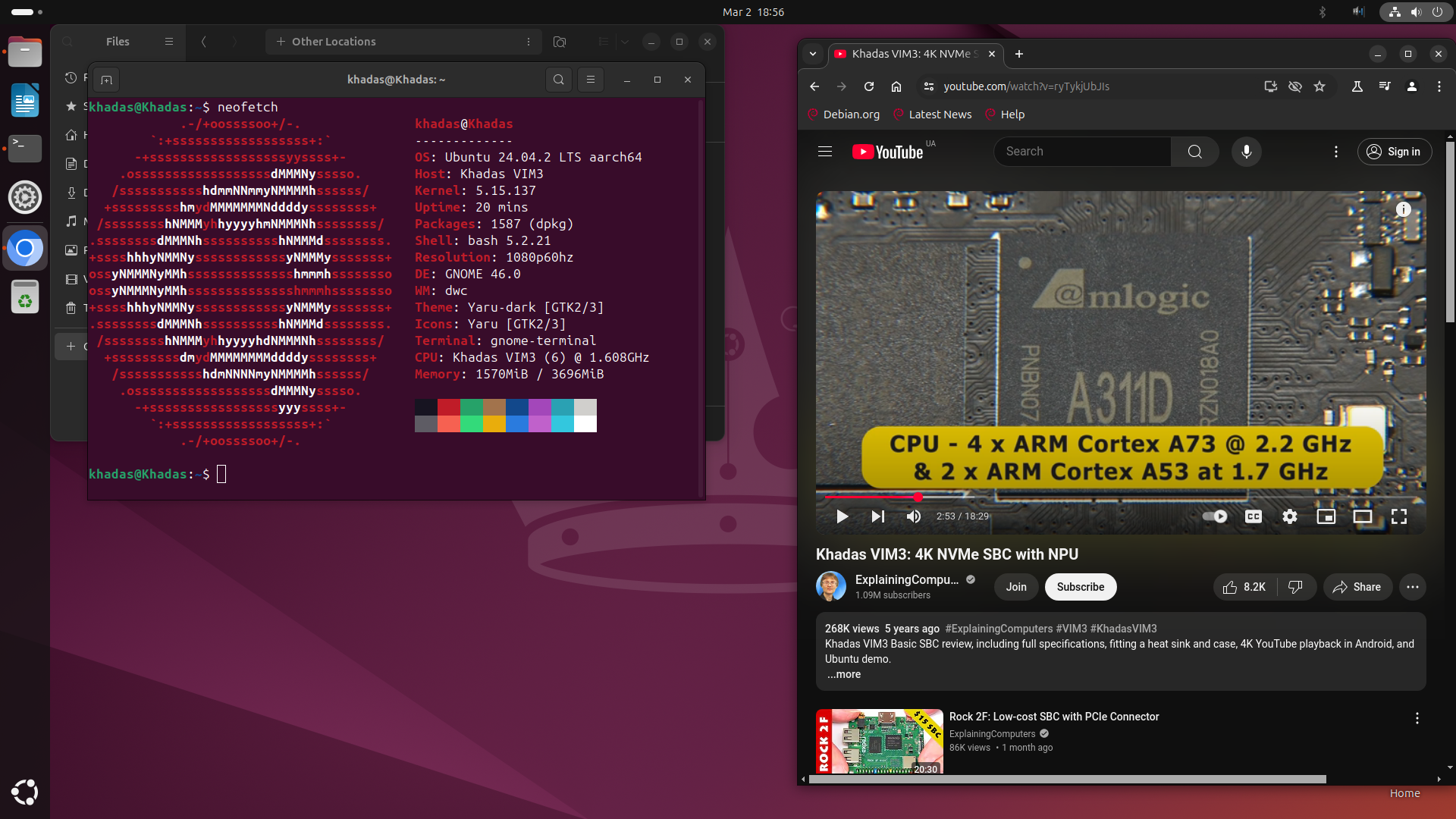Open terminal hamburger menu
This screenshot has height=819, width=1456.
pos(591,80)
